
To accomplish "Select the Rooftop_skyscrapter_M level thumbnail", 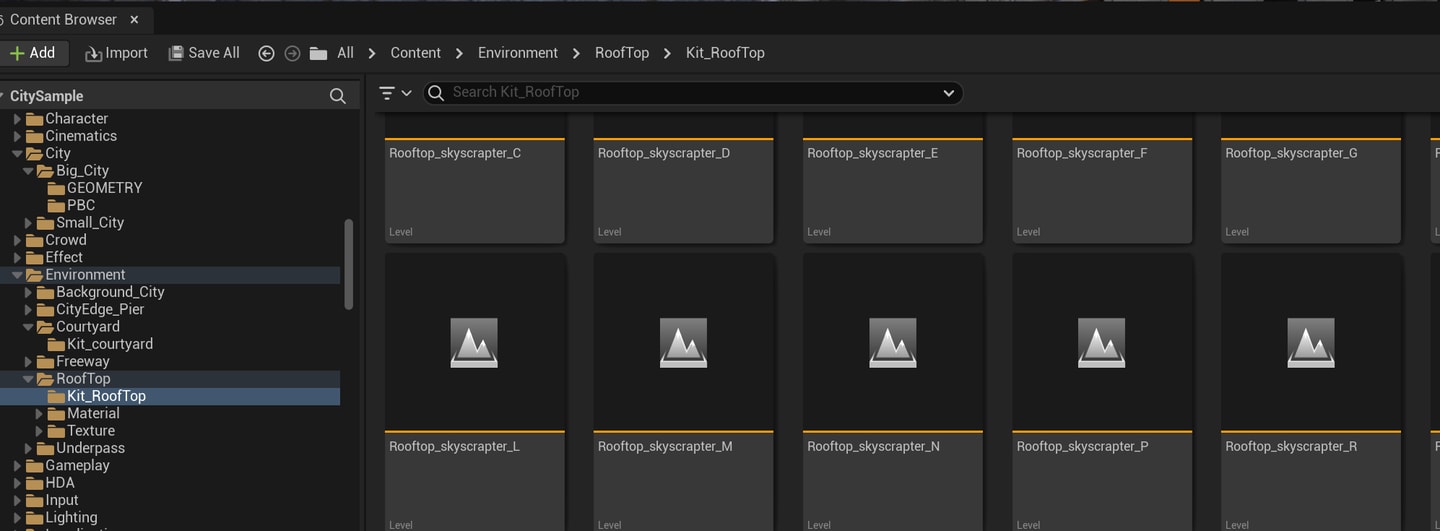I will pos(683,392).
